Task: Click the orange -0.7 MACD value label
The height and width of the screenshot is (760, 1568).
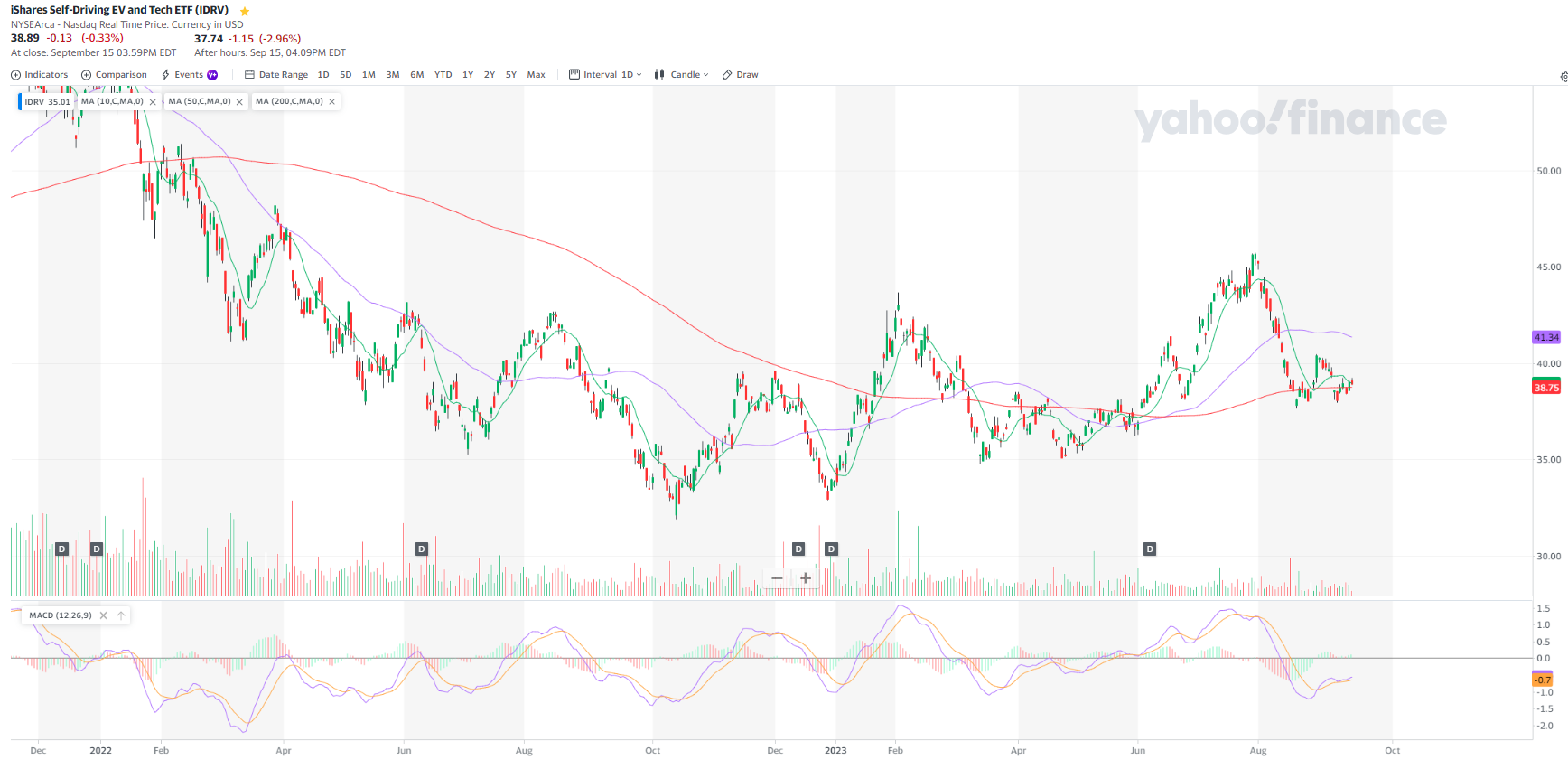Action: pyautogui.click(x=1543, y=680)
